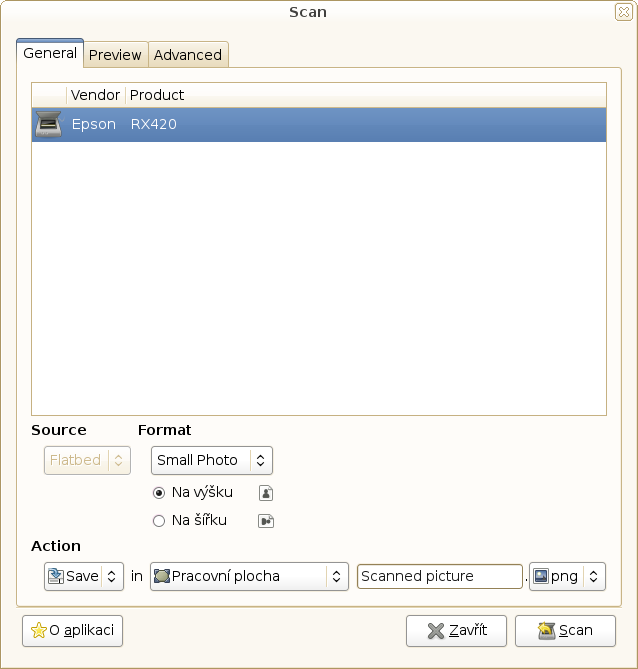Image resolution: width=638 pixels, height=669 pixels.
Task: Open the Advanced tab
Action: [x=188, y=55]
